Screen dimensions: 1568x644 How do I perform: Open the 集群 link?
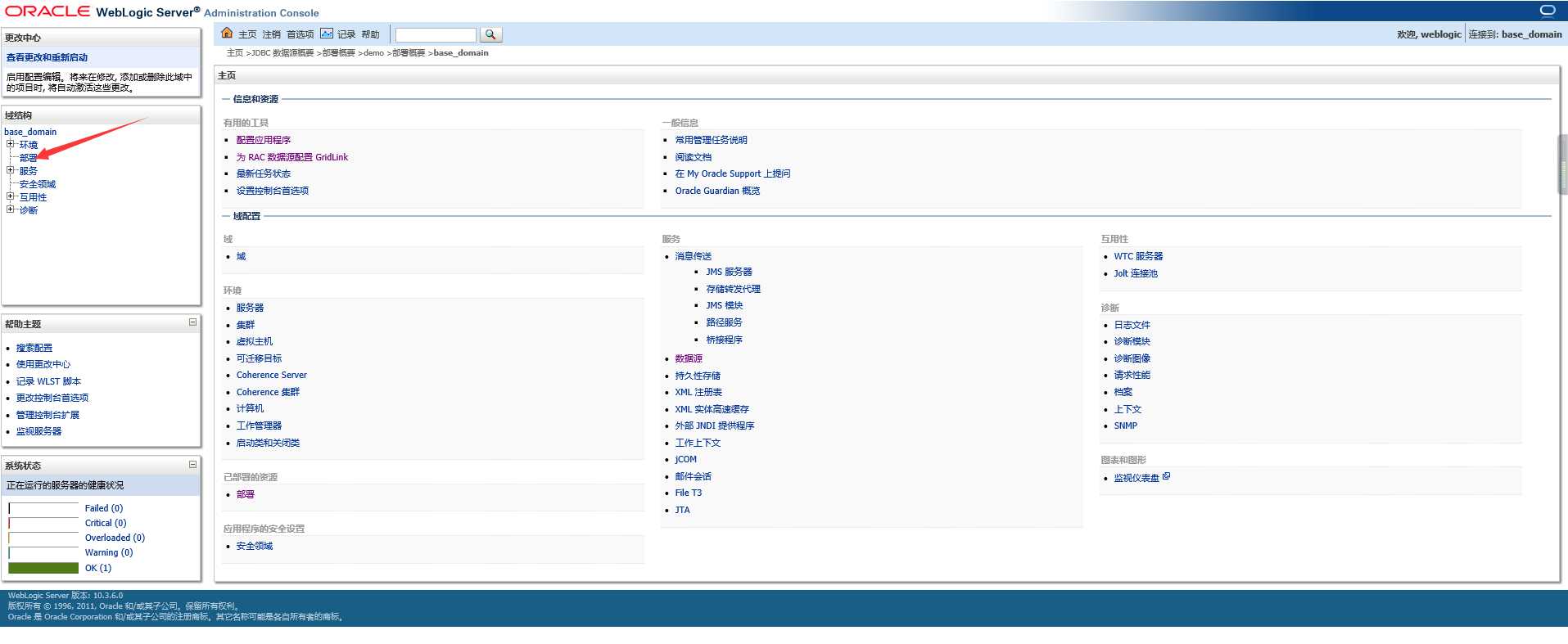(x=246, y=325)
